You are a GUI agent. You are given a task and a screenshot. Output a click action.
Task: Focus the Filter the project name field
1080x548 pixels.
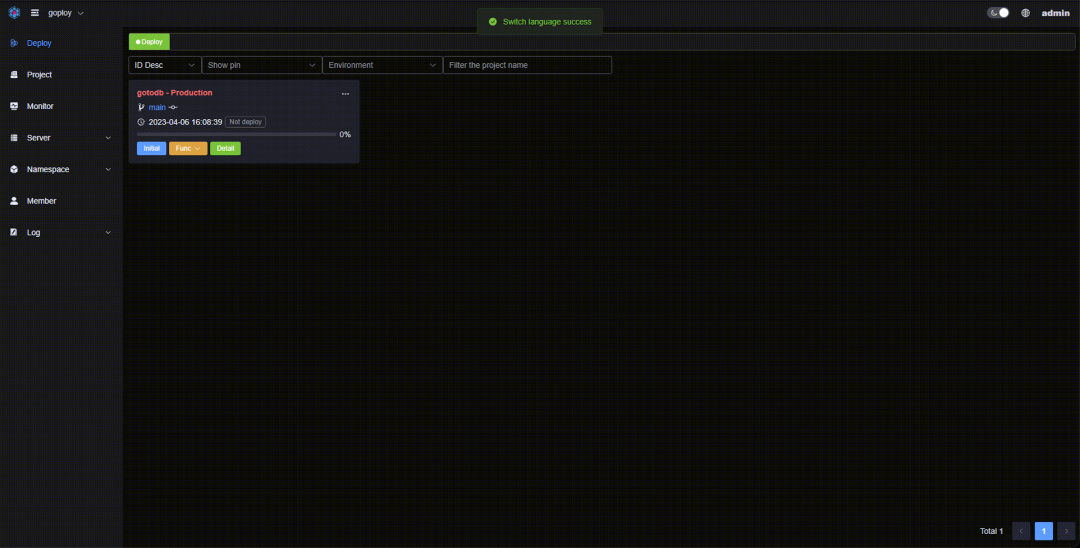pyautogui.click(x=528, y=65)
